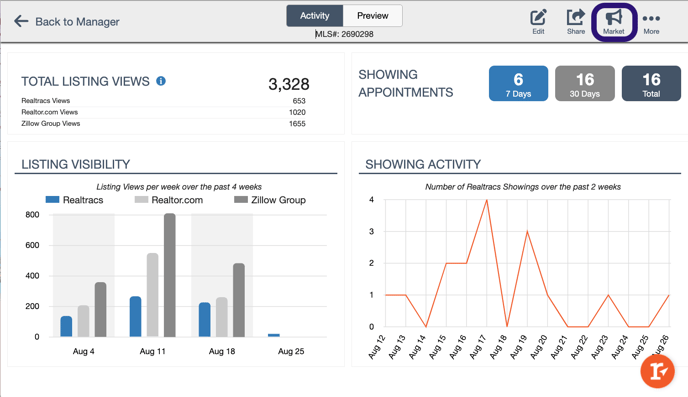Toggle Realtracs series in chart legend
The height and width of the screenshot is (397, 688).
pyautogui.click(x=75, y=200)
